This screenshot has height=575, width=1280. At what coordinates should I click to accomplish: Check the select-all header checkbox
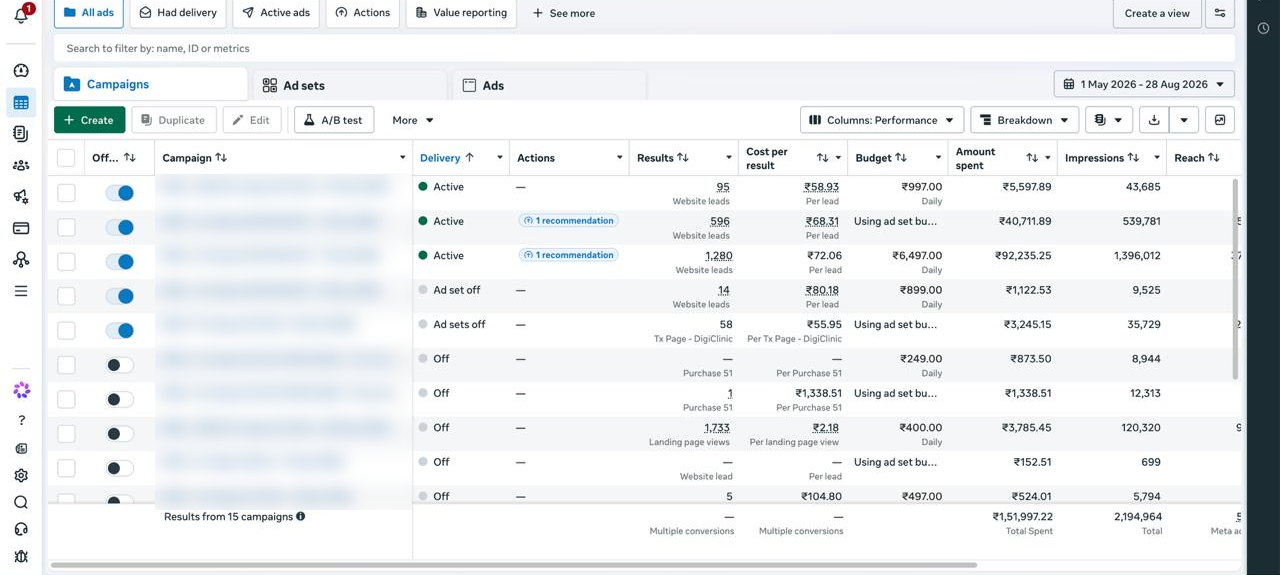click(66, 158)
